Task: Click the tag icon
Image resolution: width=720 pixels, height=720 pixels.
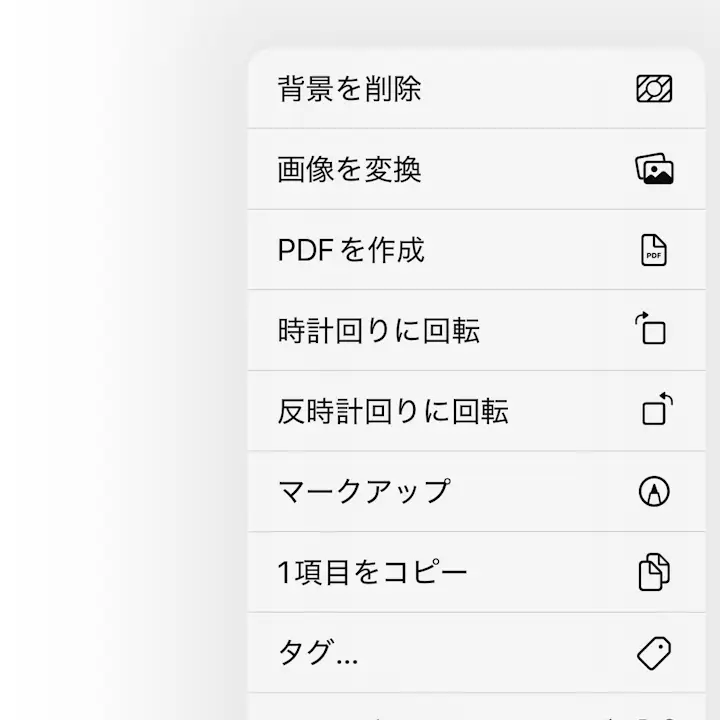Action: tap(654, 653)
